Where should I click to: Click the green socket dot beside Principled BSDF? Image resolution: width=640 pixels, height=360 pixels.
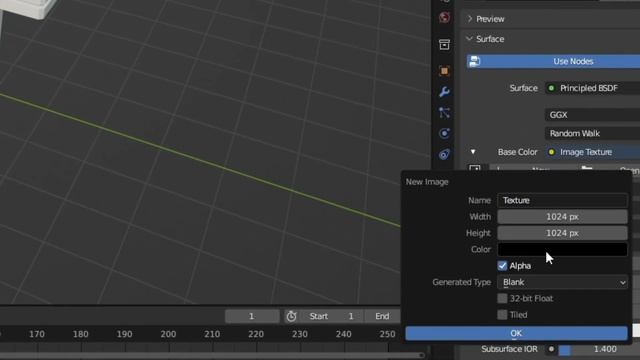point(551,88)
